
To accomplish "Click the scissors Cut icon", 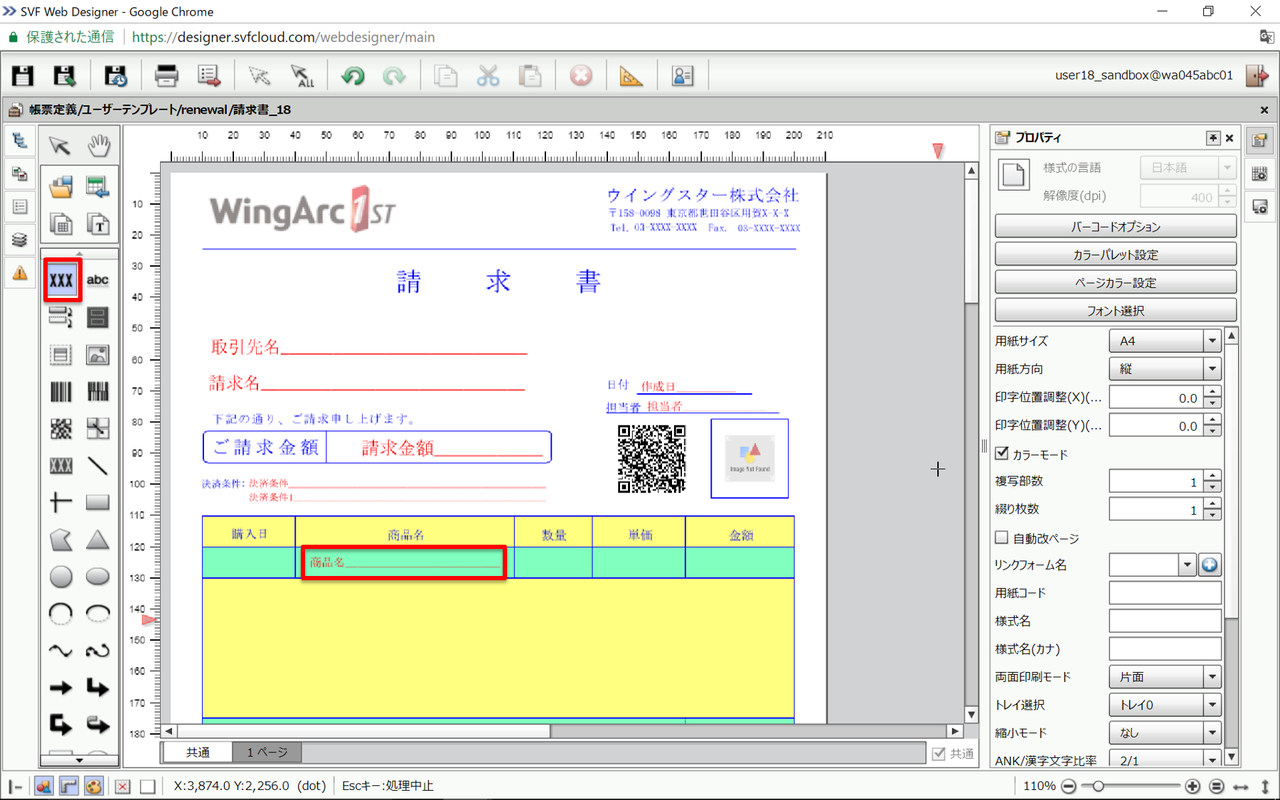I will 487,76.
